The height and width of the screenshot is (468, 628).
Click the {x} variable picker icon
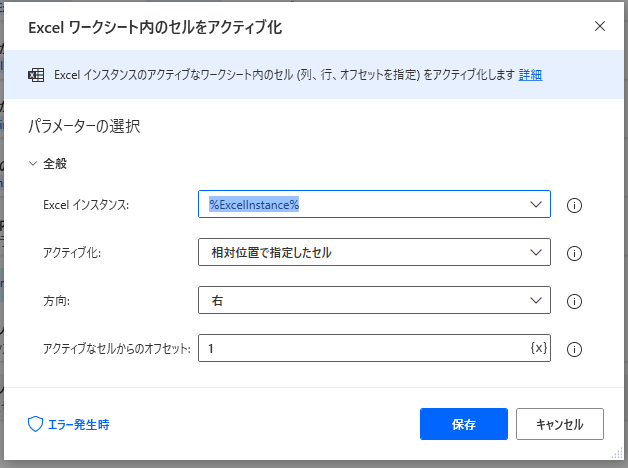tap(539, 348)
